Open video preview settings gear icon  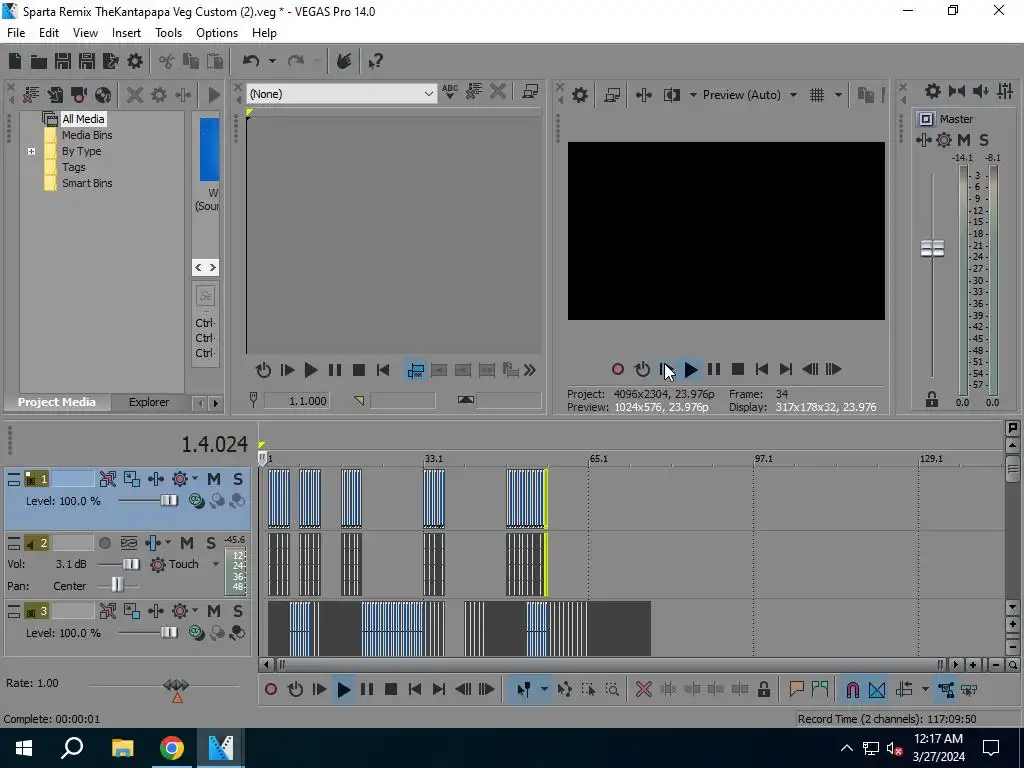[580, 95]
